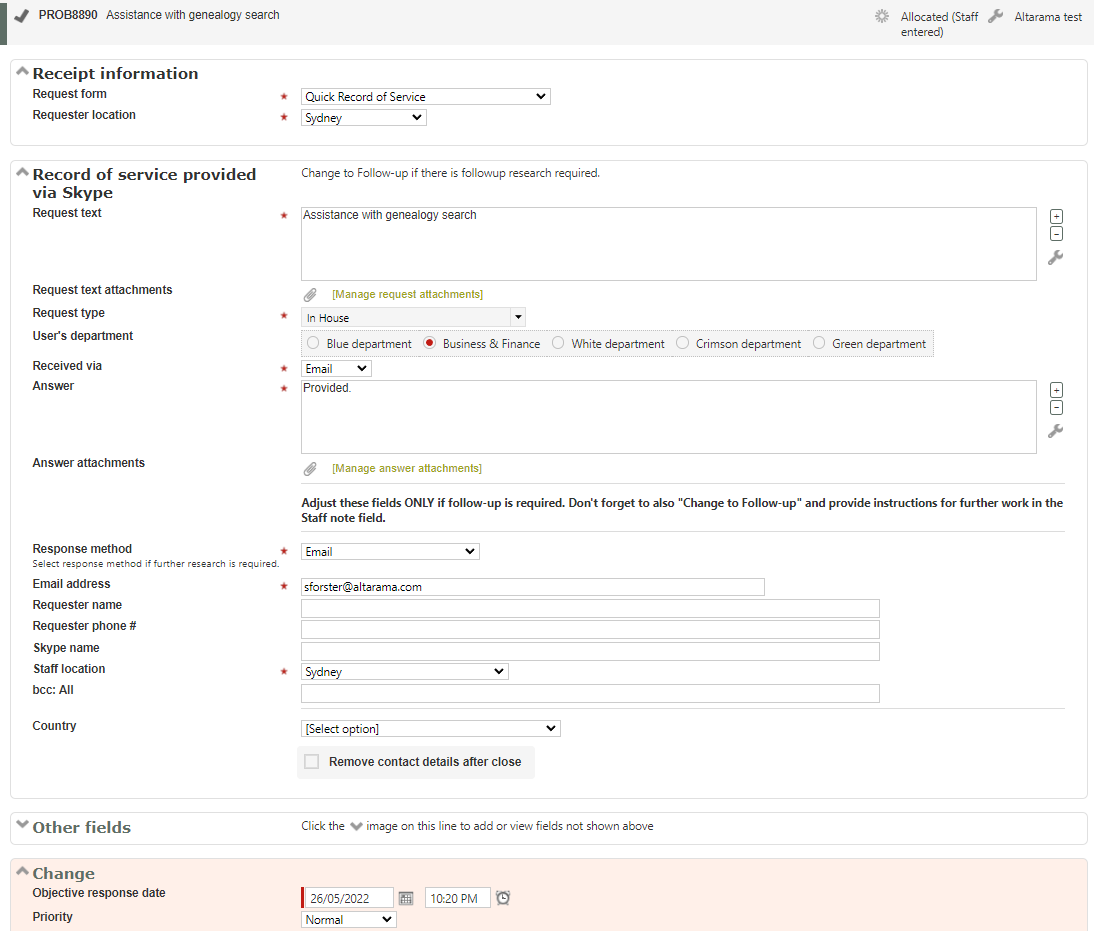Open Manage answer attachments link
1094x931 pixels.
tap(407, 468)
